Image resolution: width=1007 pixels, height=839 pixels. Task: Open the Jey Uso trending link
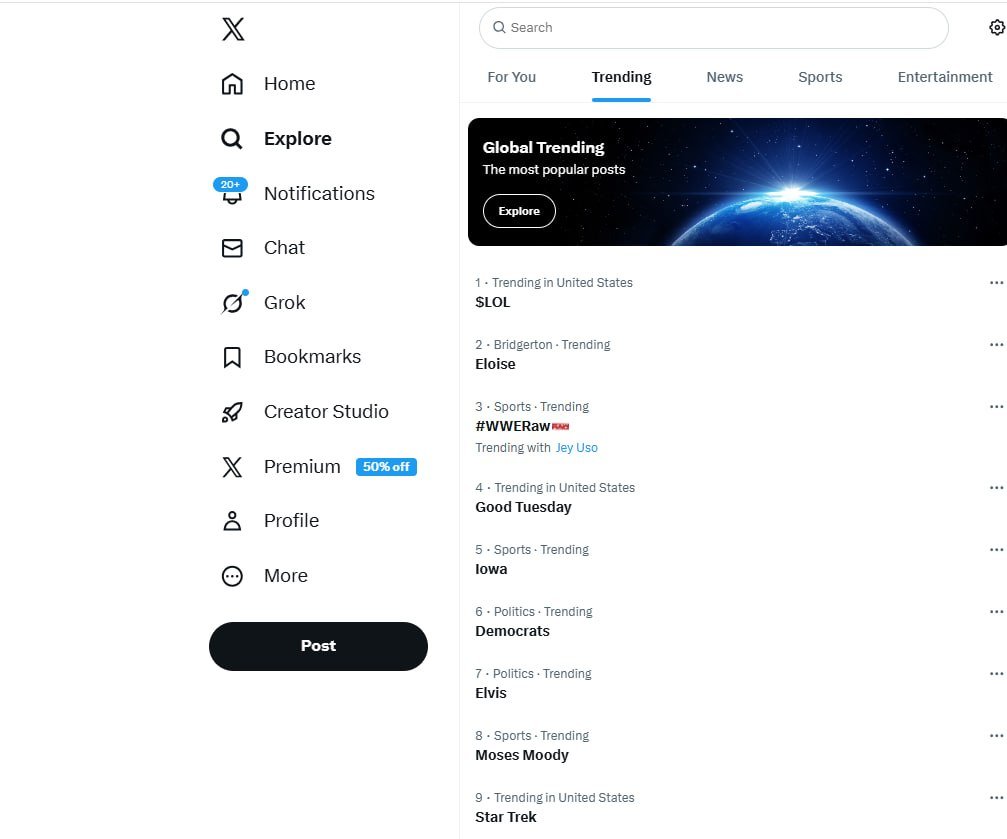[x=576, y=447]
